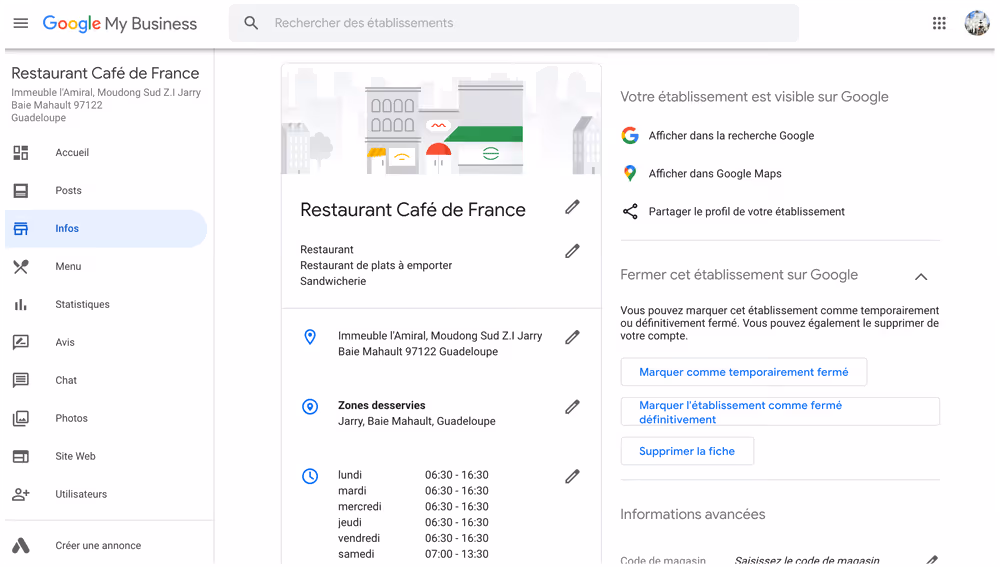
Task: Click the lundi hours row
Action: 413,475
